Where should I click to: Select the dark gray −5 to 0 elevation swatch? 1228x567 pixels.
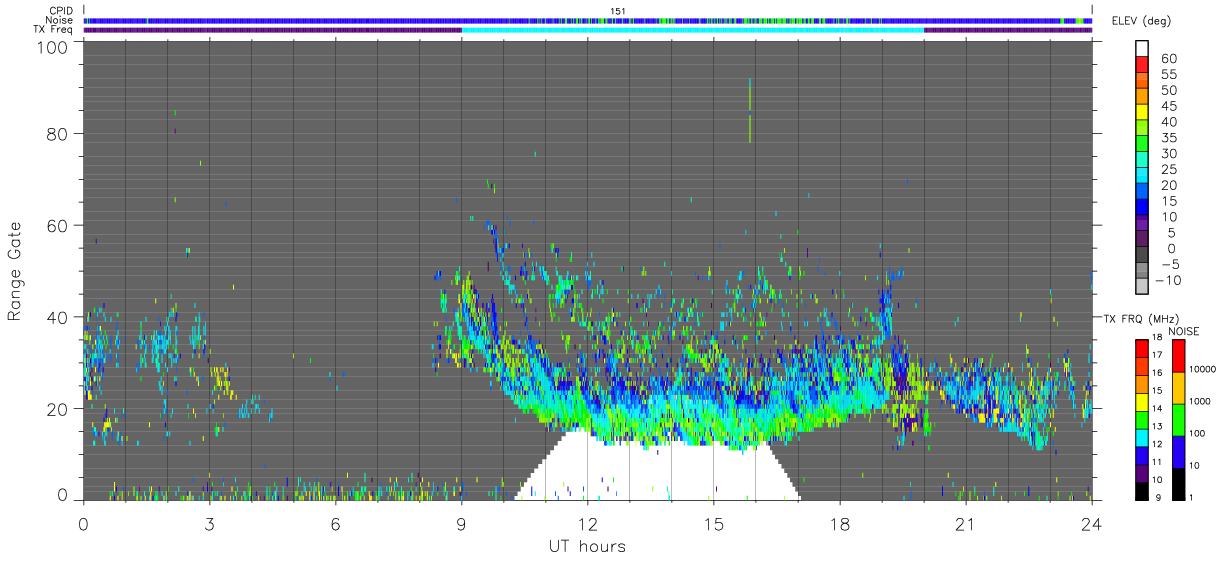click(1142, 256)
